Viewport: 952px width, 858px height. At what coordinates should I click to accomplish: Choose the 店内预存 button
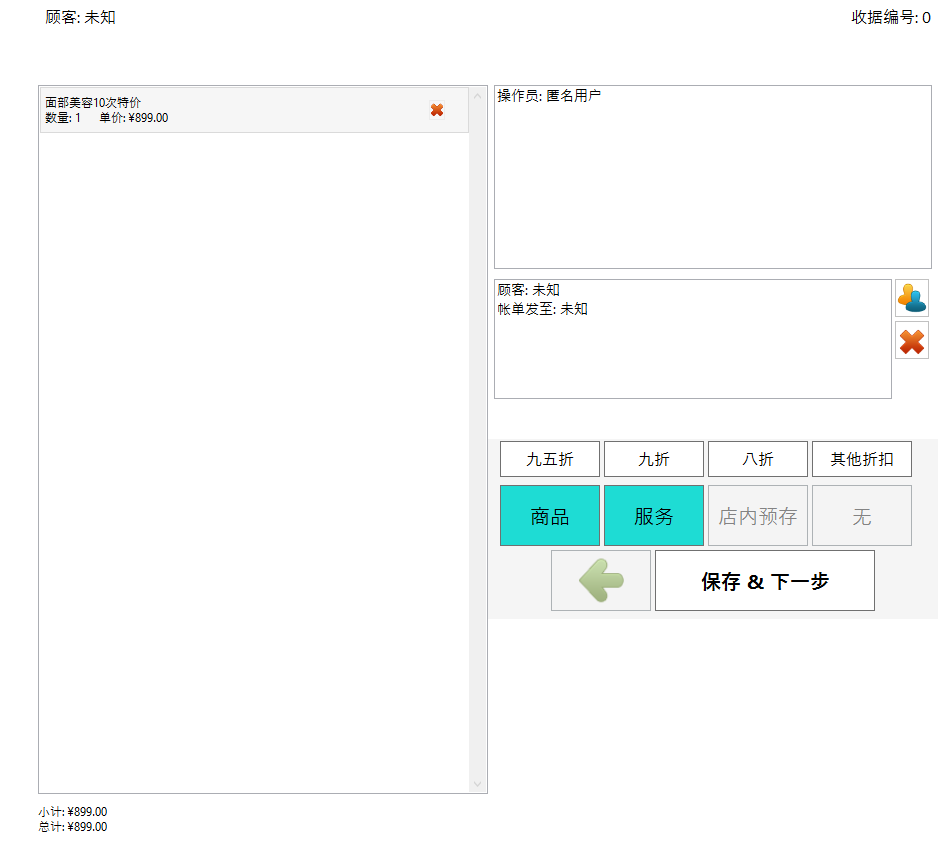click(x=758, y=516)
